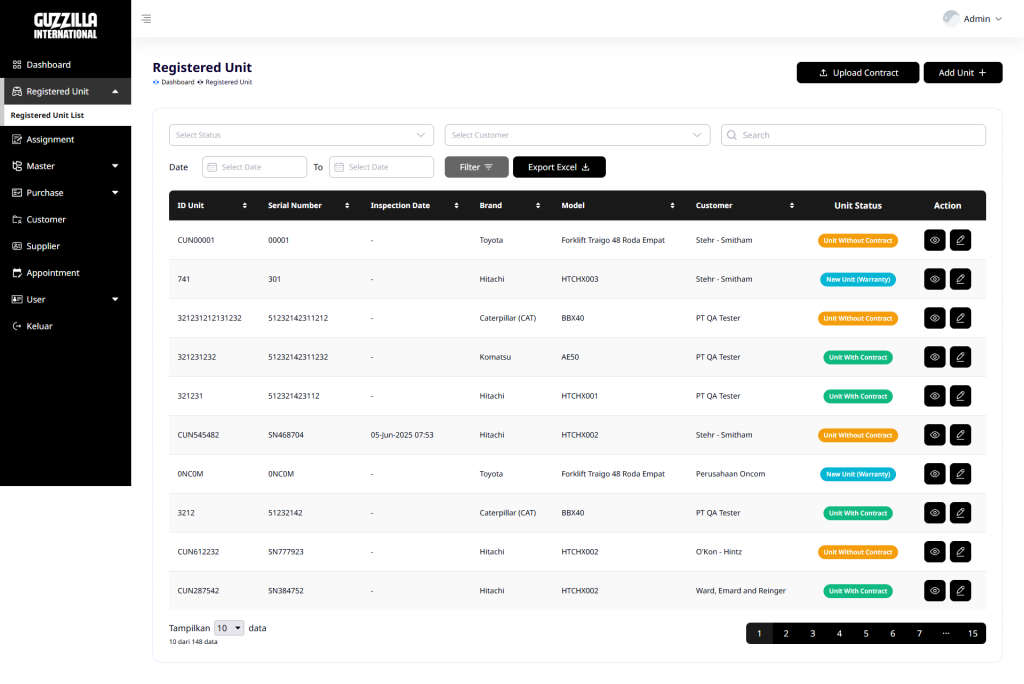Click the Export Excel button

tap(559, 167)
